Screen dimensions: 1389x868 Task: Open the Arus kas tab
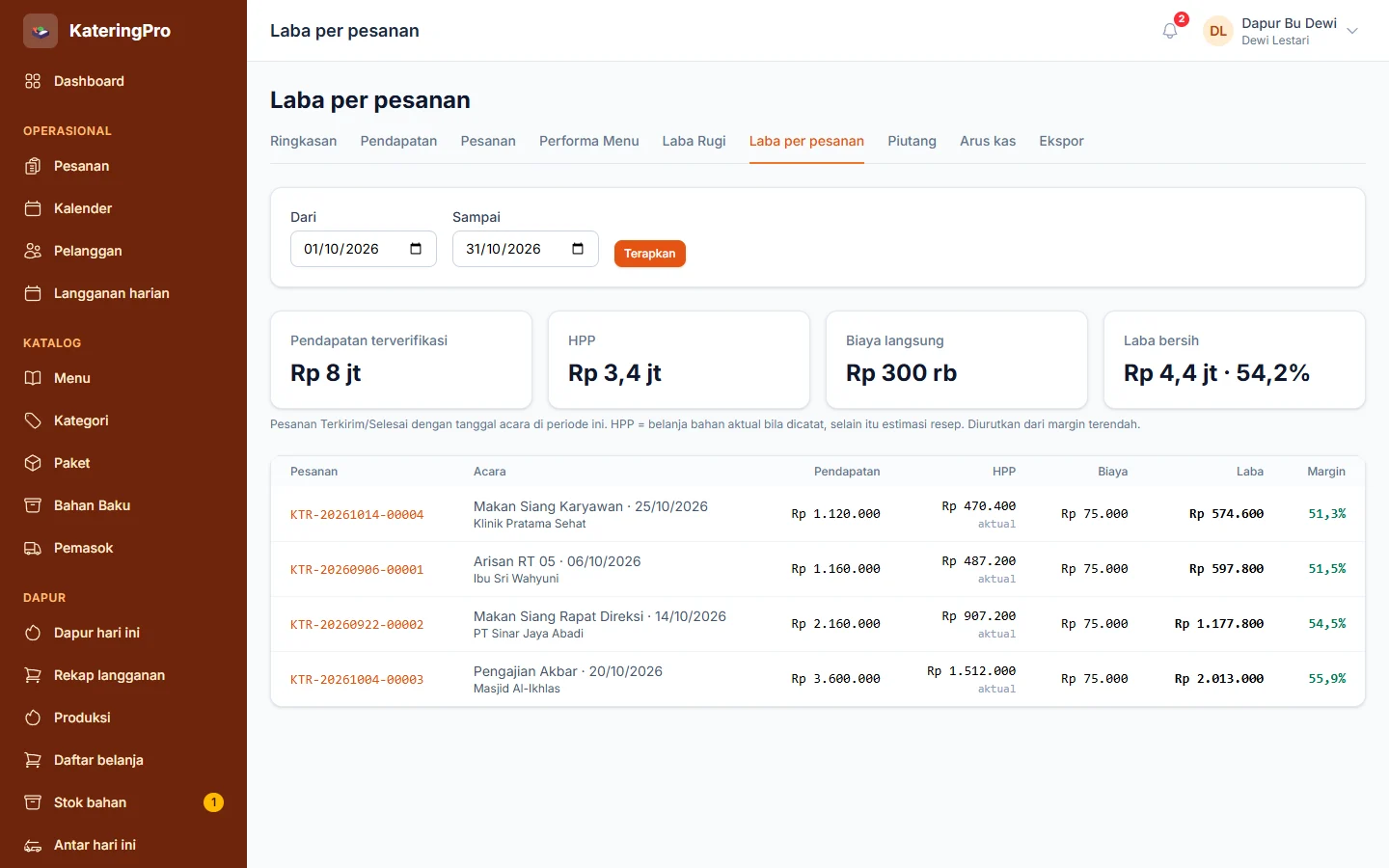click(988, 141)
